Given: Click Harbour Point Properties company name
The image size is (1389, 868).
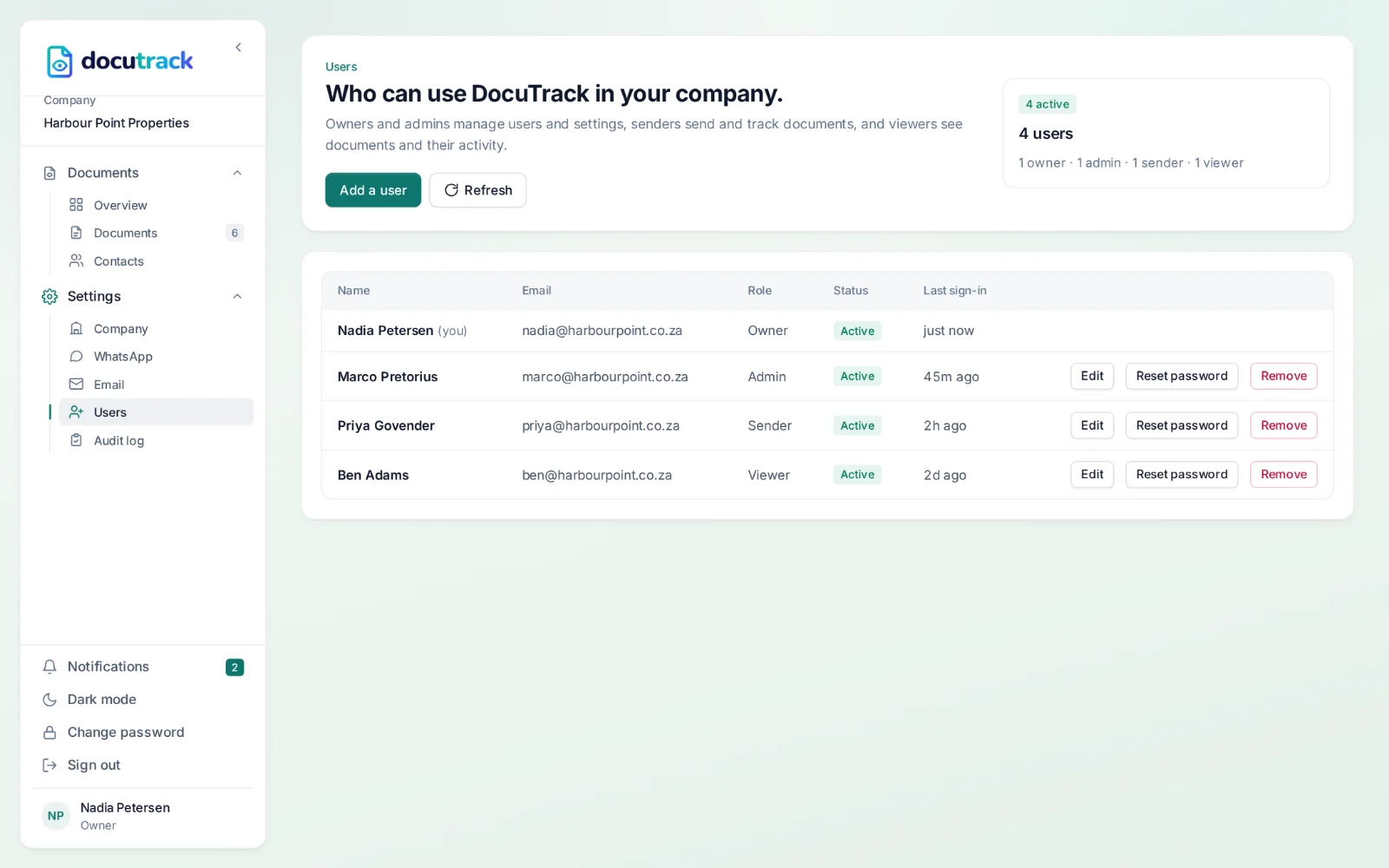Looking at the screenshot, I should tap(116, 123).
